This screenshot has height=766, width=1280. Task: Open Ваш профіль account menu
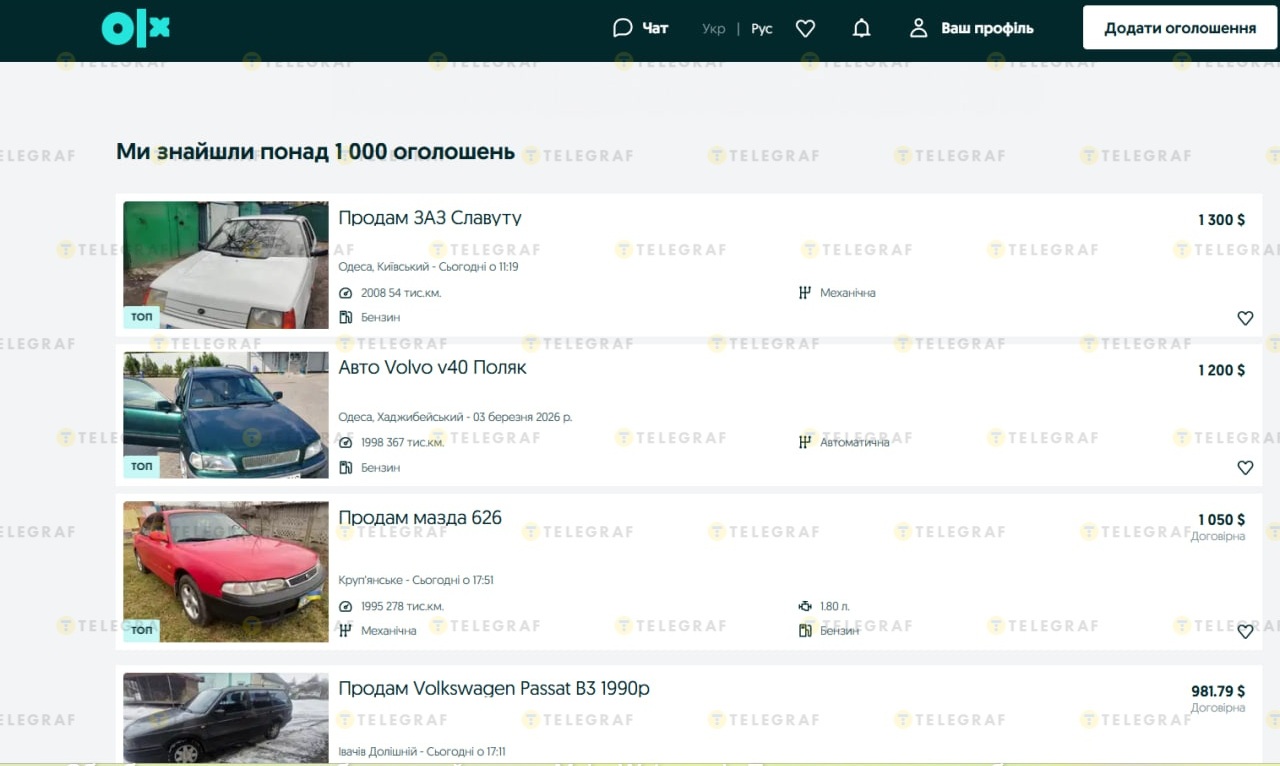tap(971, 28)
